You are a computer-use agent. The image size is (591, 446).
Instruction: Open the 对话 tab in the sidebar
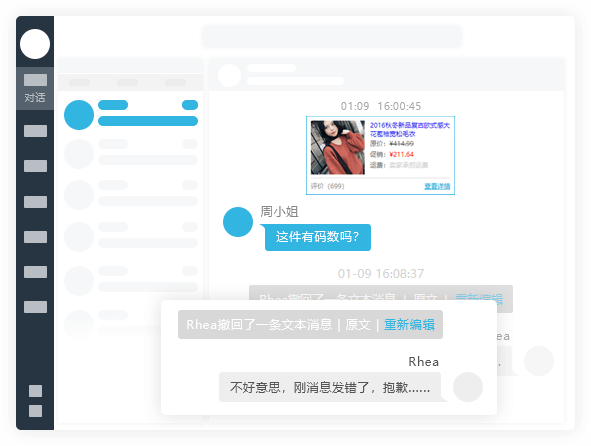(35, 89)
